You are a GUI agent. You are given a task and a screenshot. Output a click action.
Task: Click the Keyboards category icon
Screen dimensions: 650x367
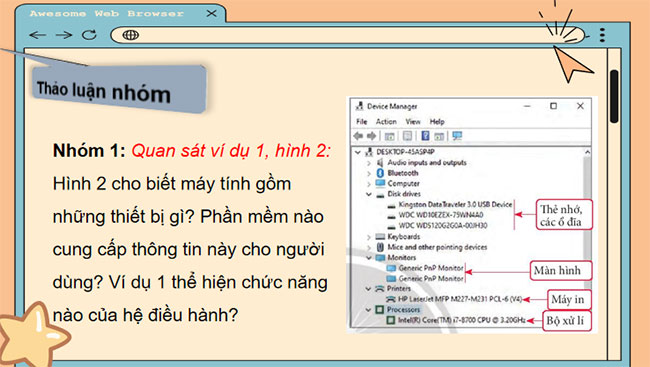click(380, 236)
